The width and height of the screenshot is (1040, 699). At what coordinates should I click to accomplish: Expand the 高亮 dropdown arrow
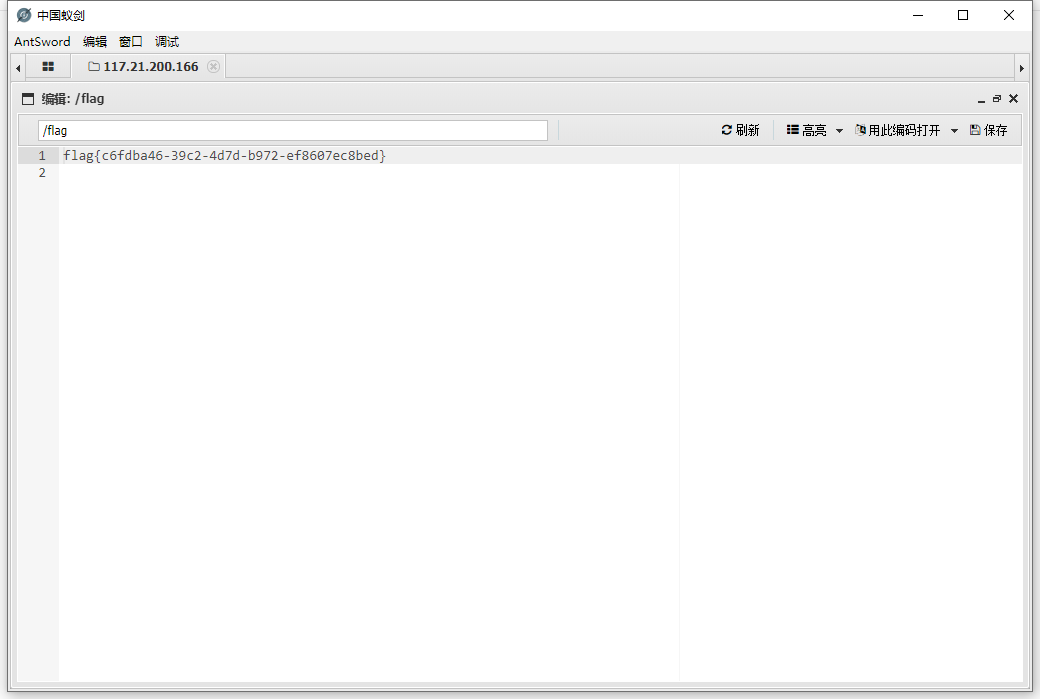(x=839, y=131)
